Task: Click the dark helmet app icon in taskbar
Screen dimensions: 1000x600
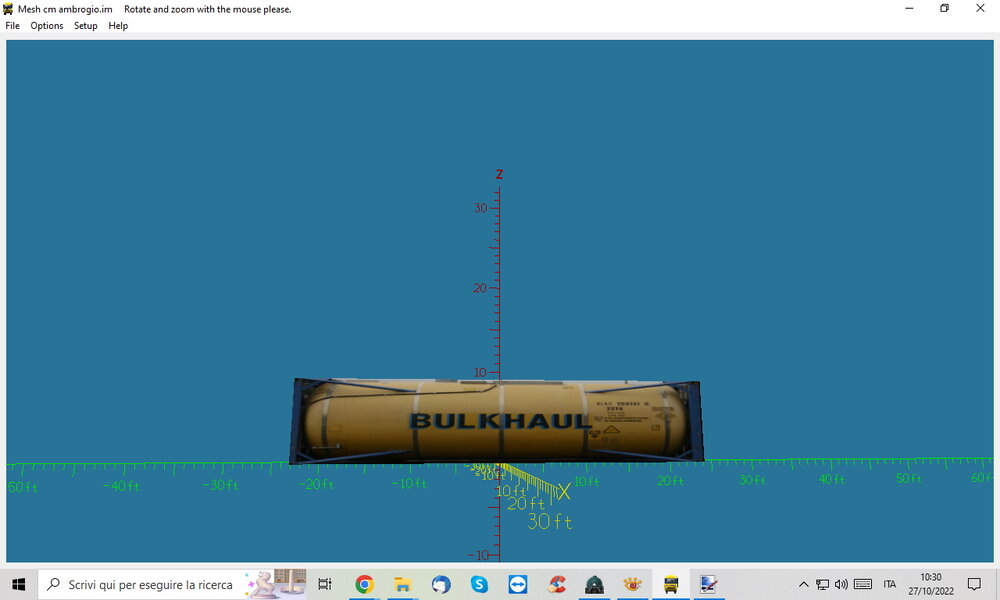Action: [x=594, y=584]
